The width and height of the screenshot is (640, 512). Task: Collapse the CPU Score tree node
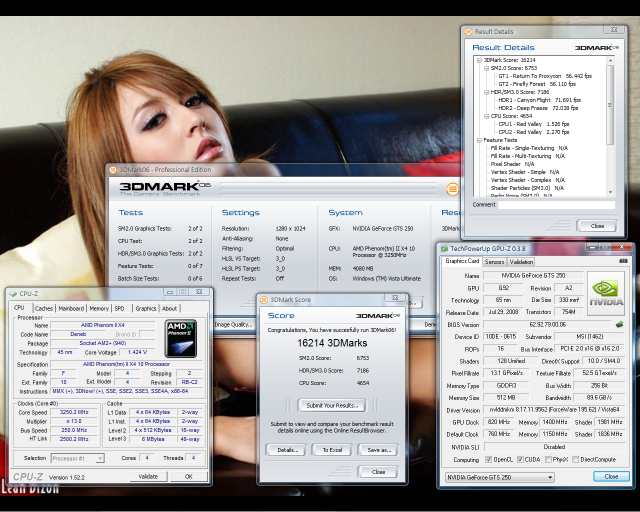pyautogui.click(x=487, y=116)
